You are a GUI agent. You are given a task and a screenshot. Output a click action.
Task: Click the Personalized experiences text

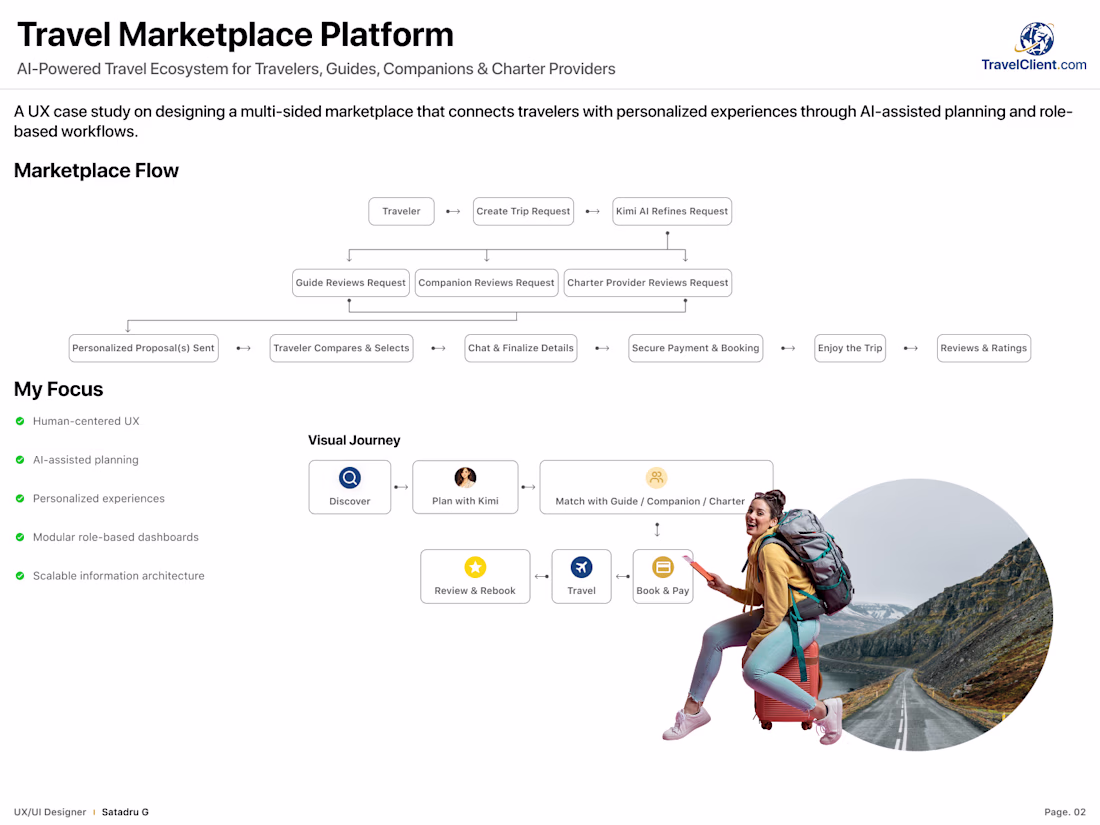[x=99, y=498]
